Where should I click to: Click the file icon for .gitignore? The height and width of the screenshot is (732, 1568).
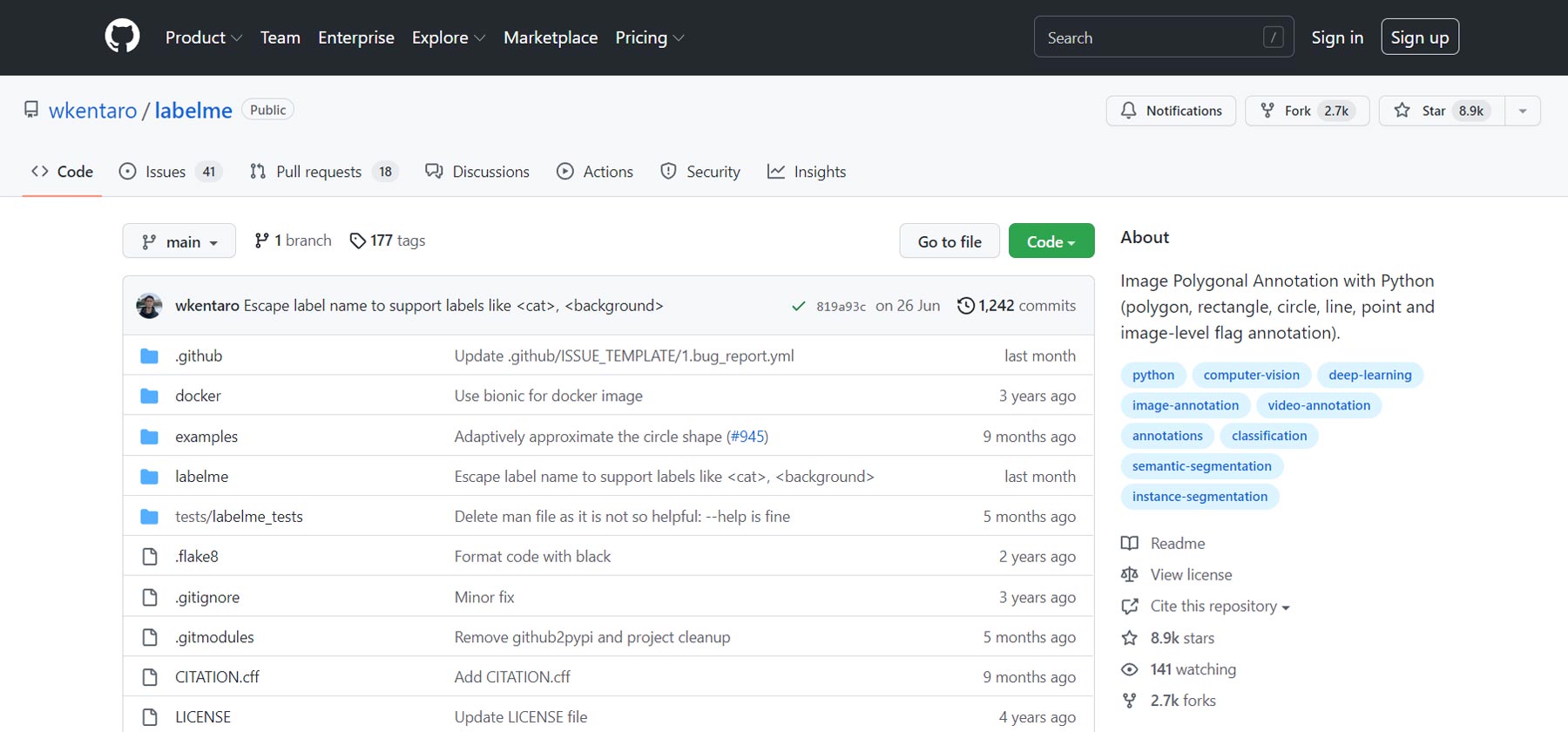pyautogui.click(x=150, y=597)
